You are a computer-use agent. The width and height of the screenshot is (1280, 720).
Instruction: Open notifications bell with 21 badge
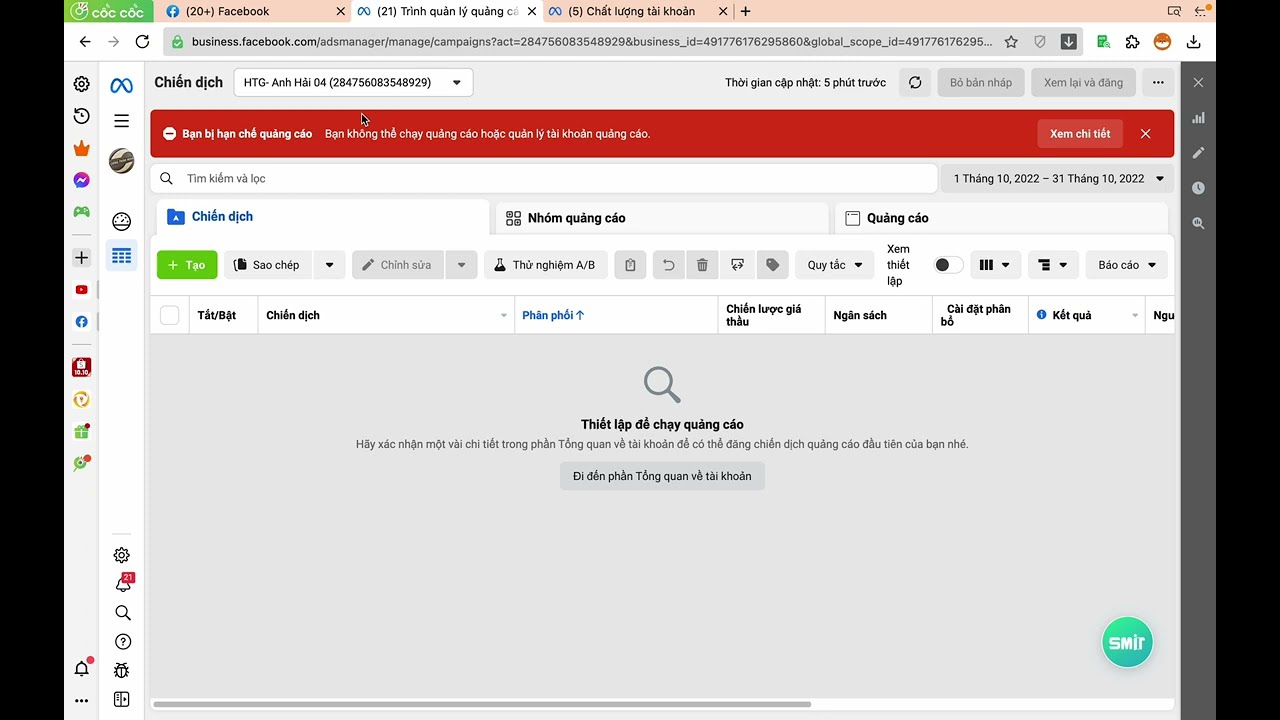pyautogui.click(x=123, y=583)
